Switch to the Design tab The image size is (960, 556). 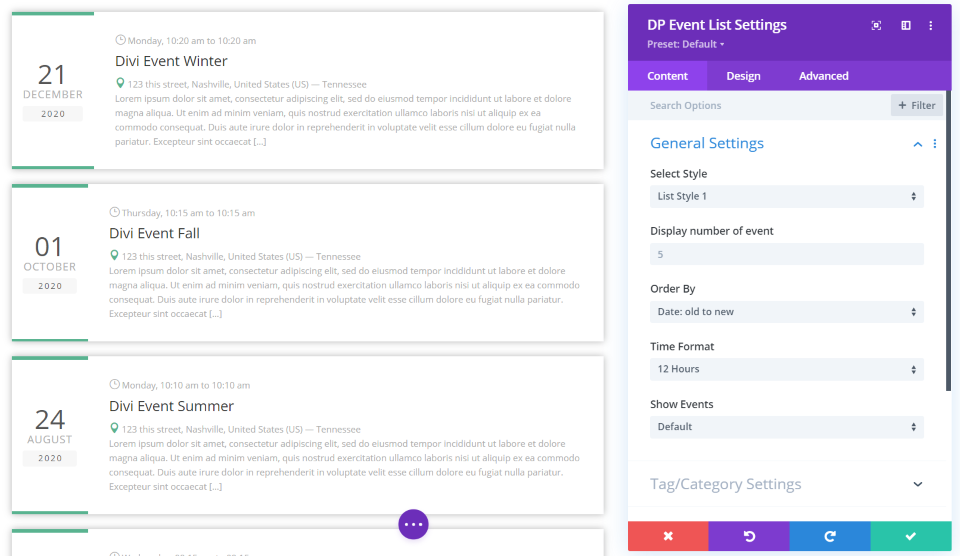coord(743,76)
